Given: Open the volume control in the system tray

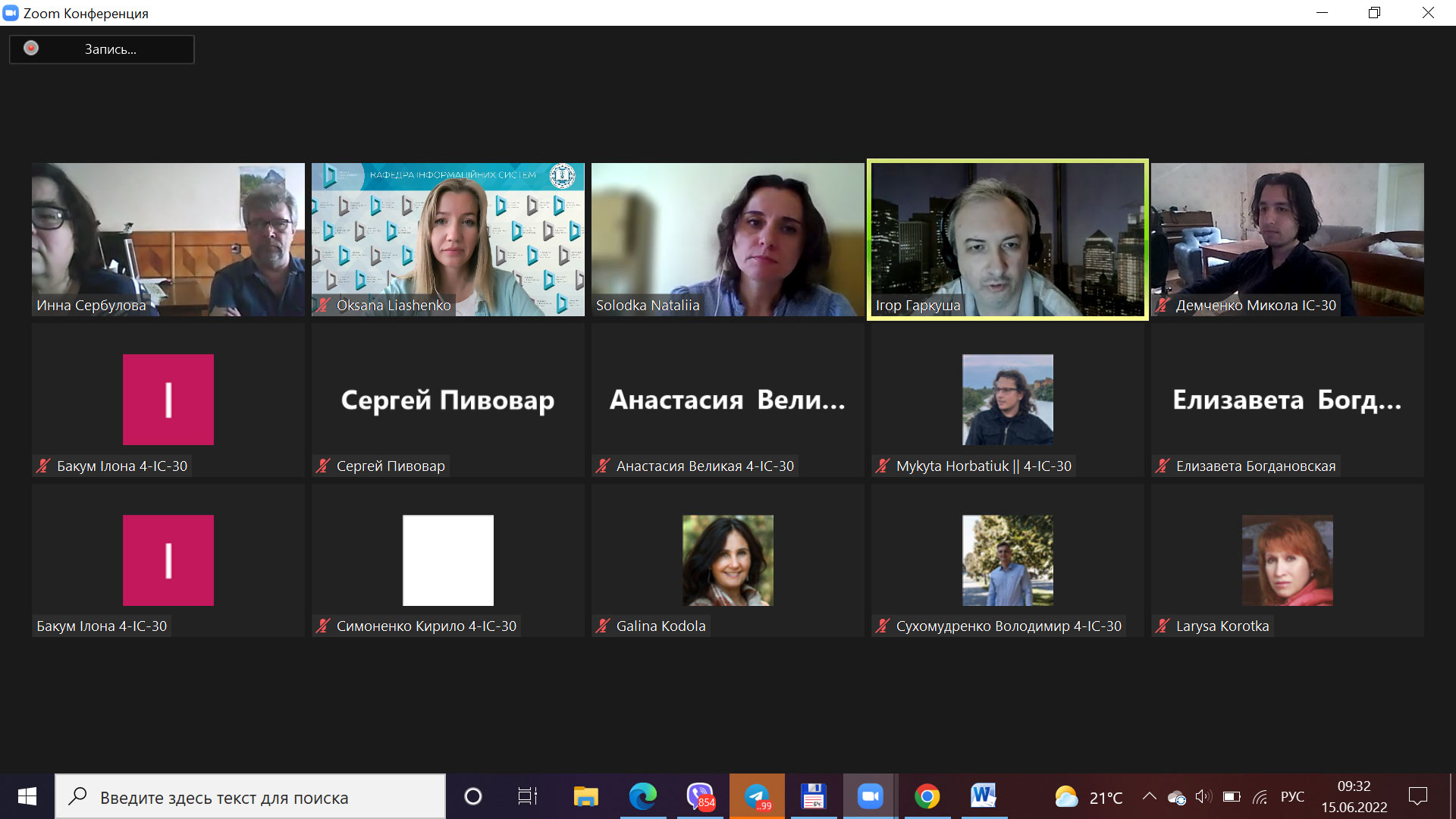Looking at the screenshot, I should pyautogui.click(x=1203, y=796).
